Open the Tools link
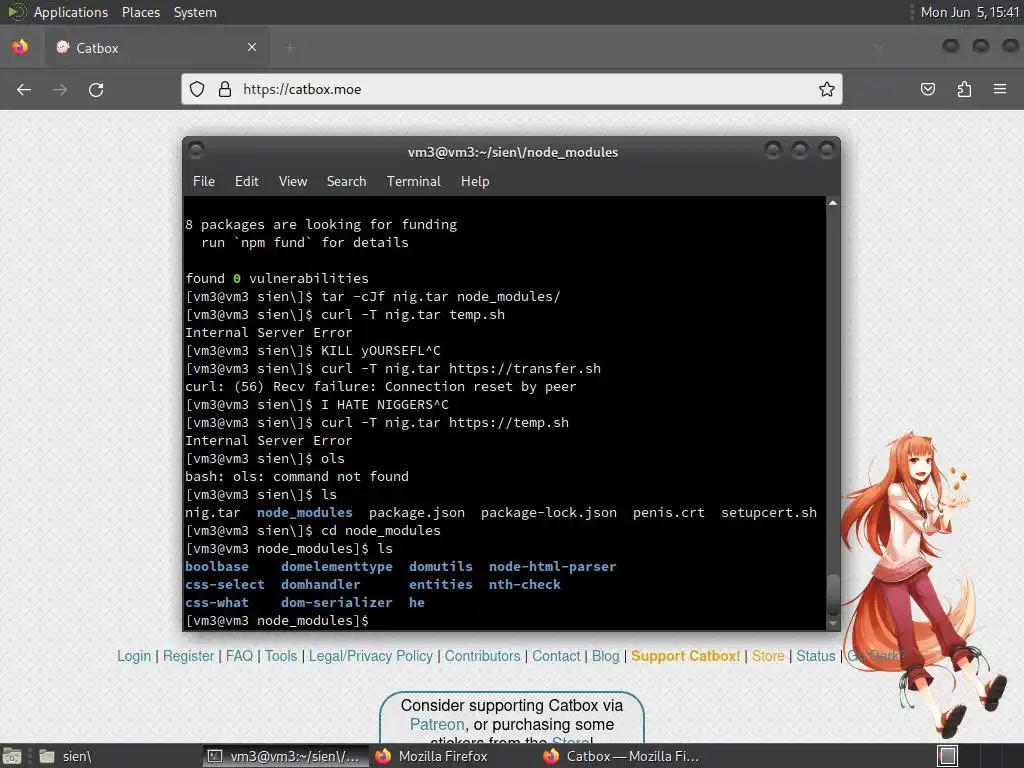Screen dimensions: 1024x768 pos(281,656)
